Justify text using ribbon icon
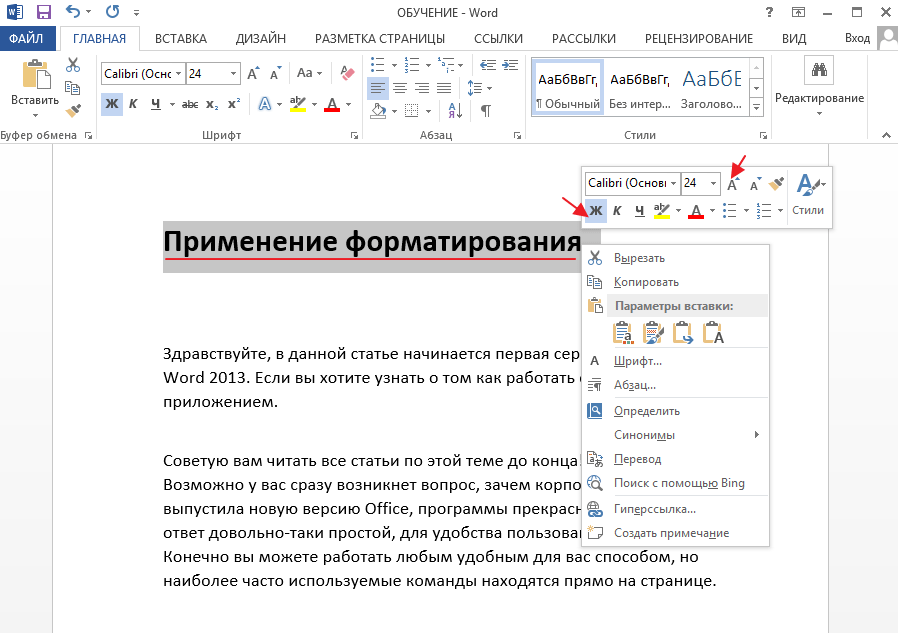 [x=444, y=88]
